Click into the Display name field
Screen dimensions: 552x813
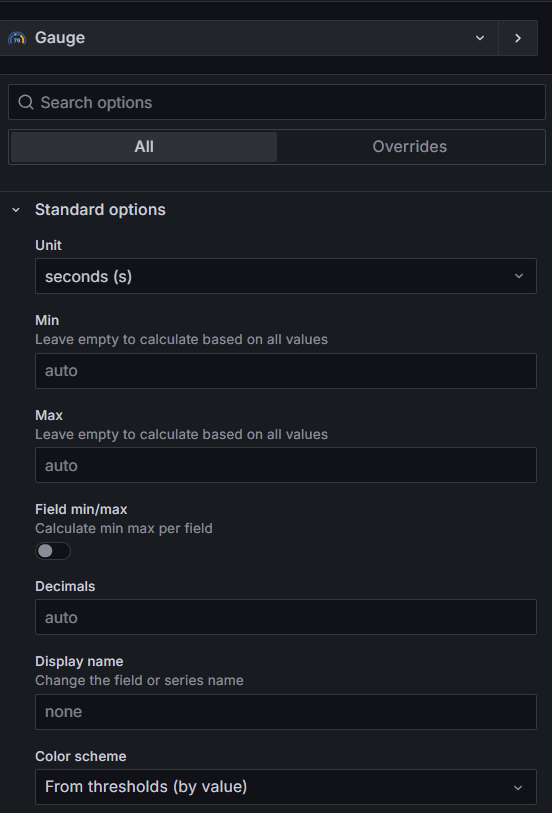[286, 712]
